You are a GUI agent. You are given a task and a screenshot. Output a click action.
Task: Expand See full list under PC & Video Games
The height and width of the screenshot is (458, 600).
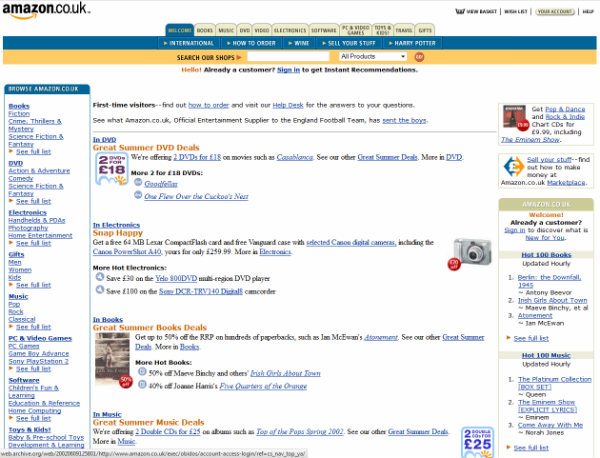coord(33,369)
